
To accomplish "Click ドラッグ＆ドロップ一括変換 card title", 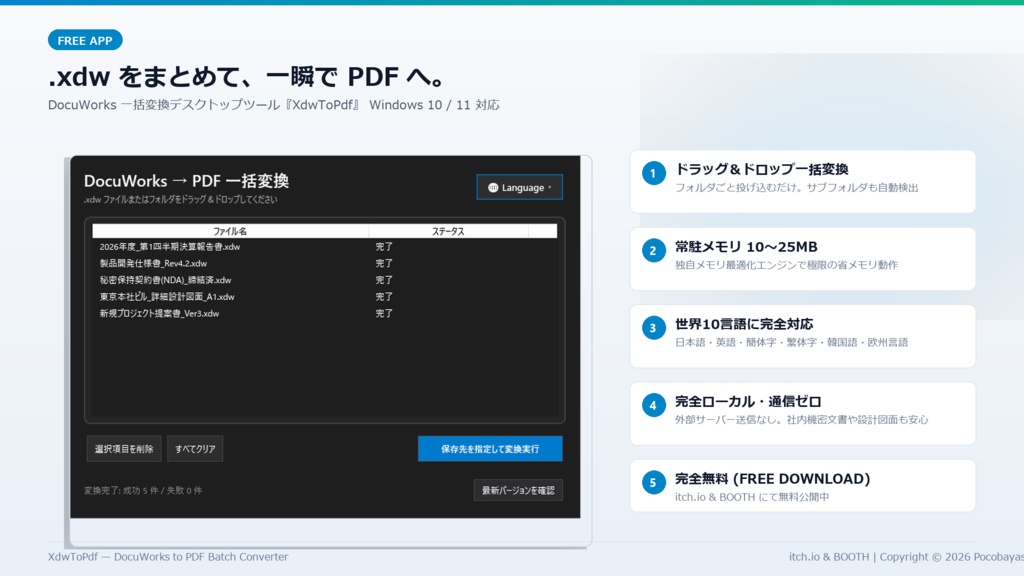I will [761, 169].
